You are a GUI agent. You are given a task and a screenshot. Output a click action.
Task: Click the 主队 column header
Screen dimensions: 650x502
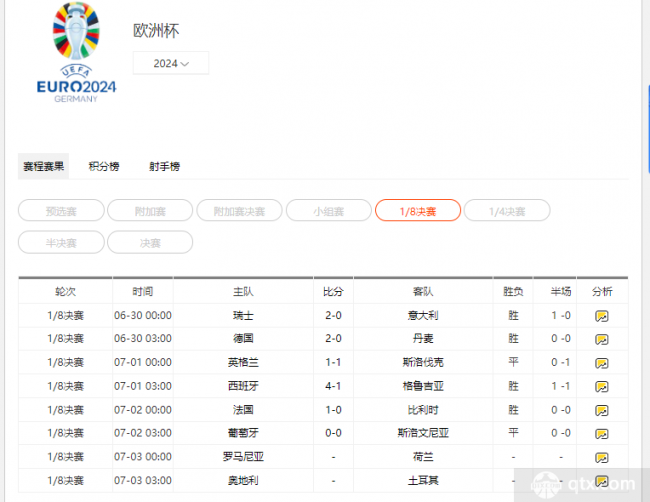[243, 291]
